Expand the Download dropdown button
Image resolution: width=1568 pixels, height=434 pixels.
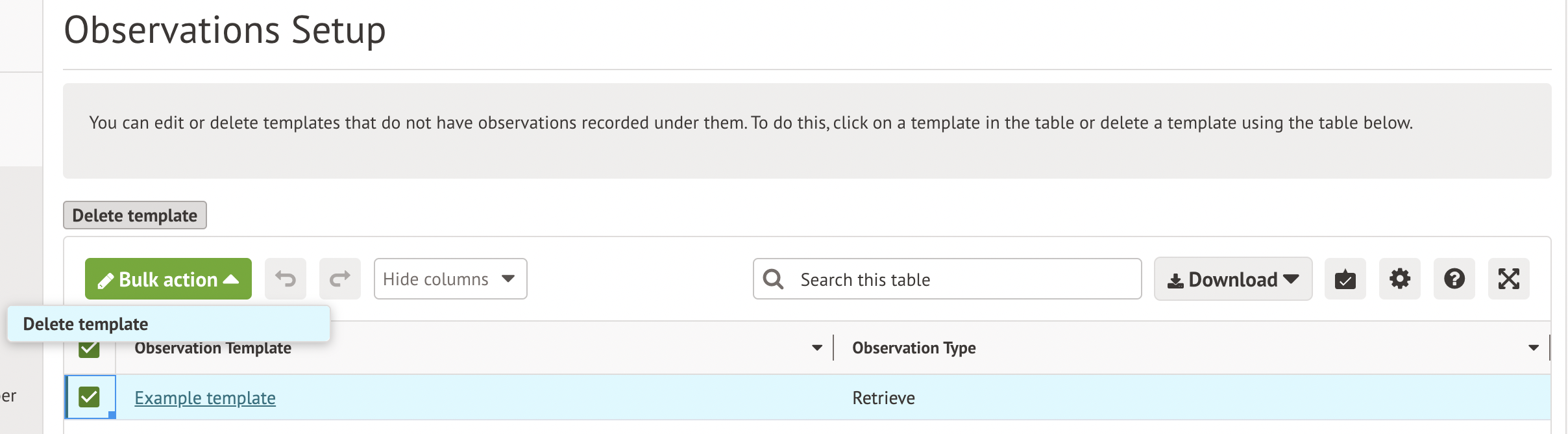pos(1232,279)
